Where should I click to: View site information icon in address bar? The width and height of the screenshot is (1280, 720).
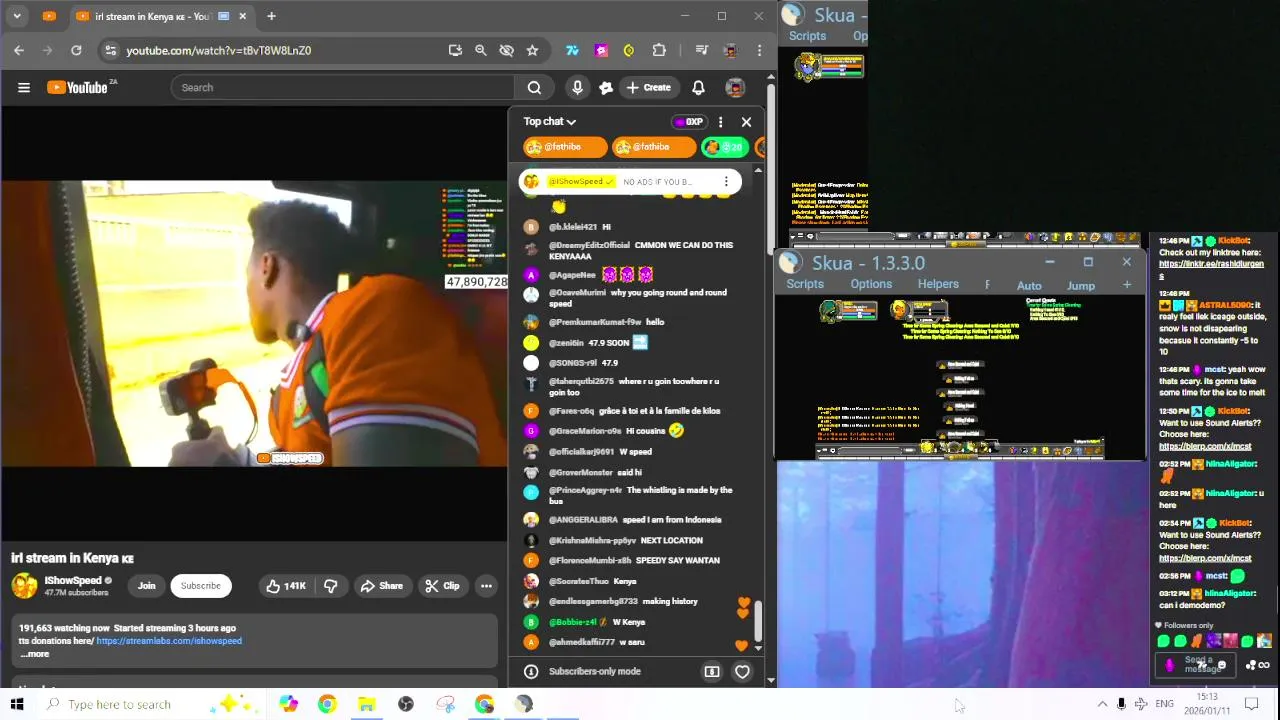tap(111, 50)
